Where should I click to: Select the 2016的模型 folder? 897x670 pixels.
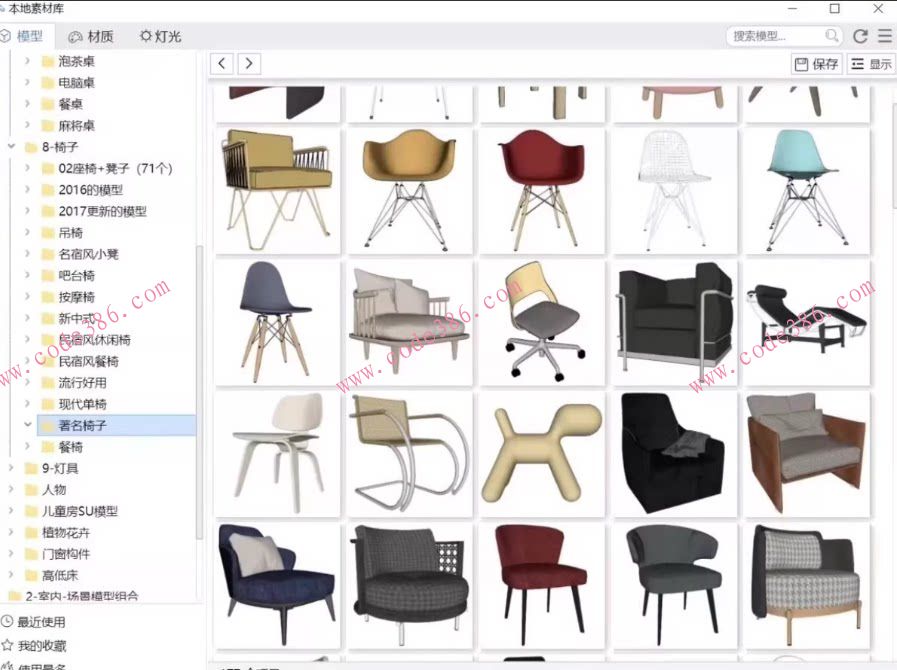click(90, 189)
